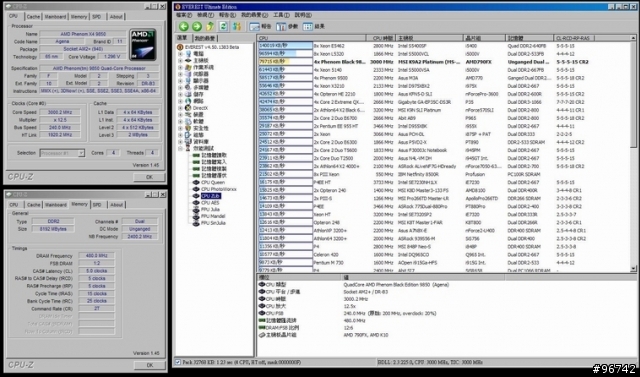Click the Refresh icon in EVEREST toolbar
640x377 pixels.
click(223, 26)
